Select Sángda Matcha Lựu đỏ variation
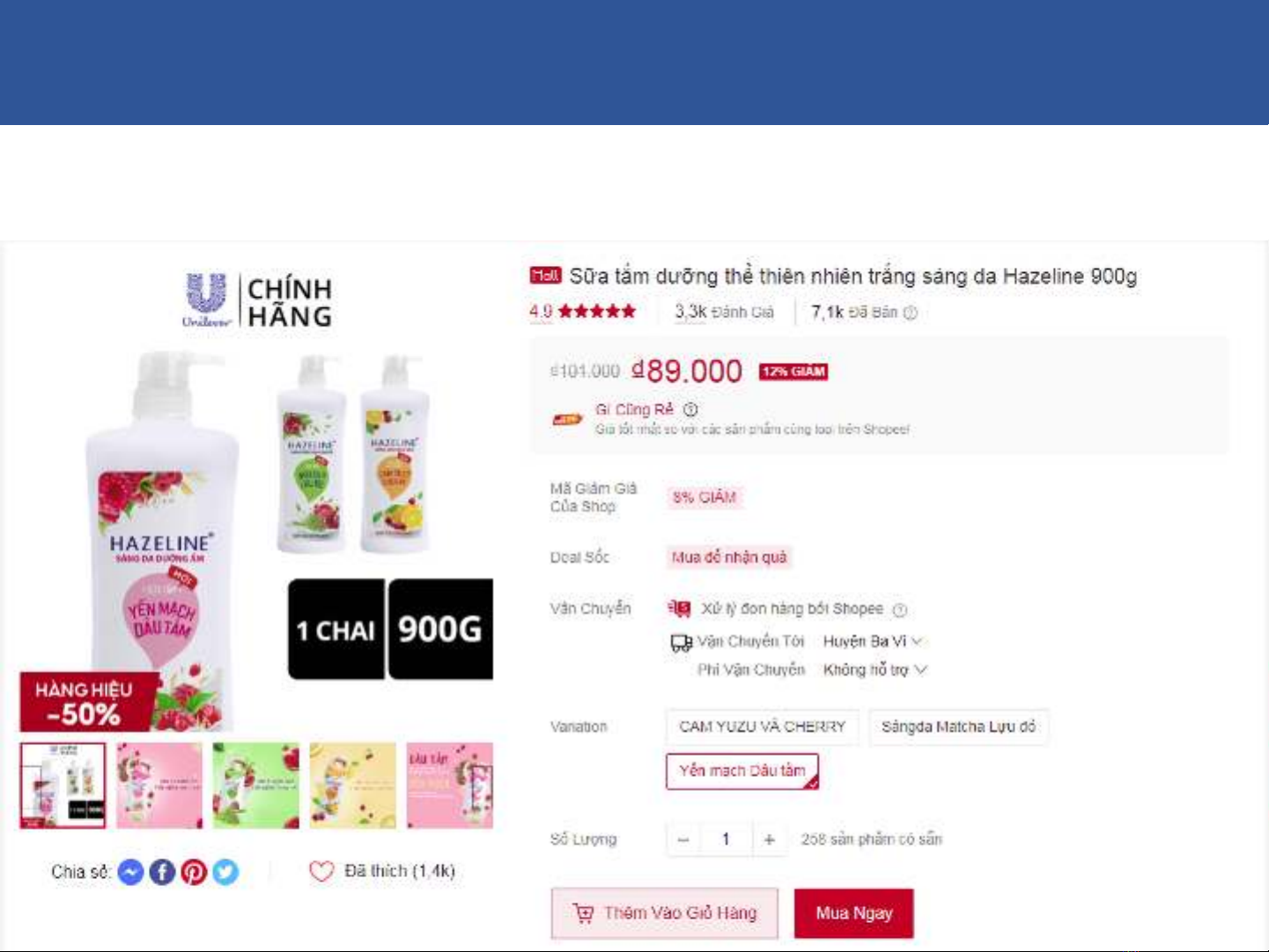The width and height of the screenshot is (1269, 952). [x=958, y=727]
